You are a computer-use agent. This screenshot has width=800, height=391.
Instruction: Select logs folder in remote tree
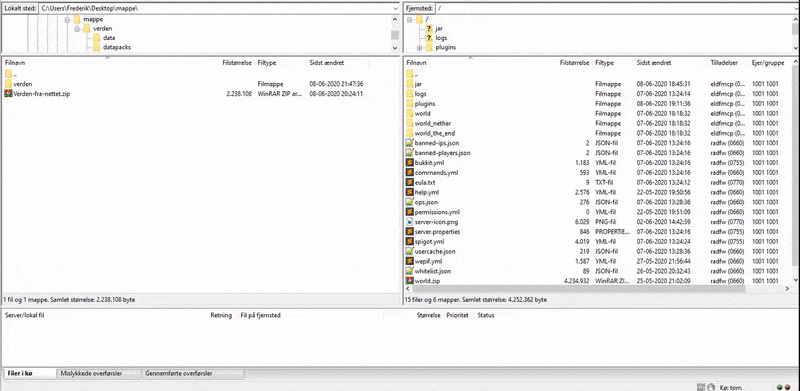pyautogui.click(x=441, y=38)
